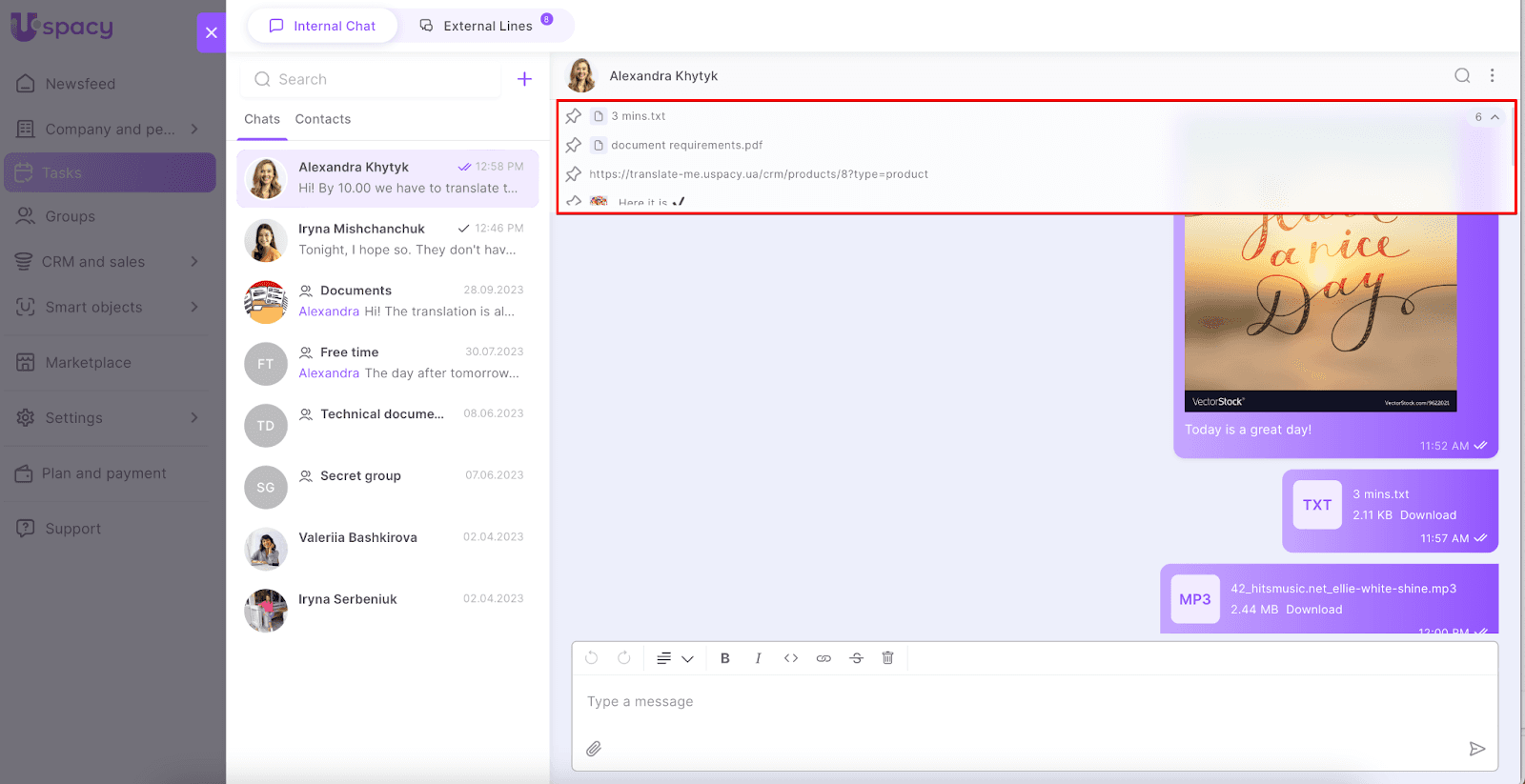1525x784 pixels.
Task: Open text alignment dropdown in editor
Action: tap(675, 658)
